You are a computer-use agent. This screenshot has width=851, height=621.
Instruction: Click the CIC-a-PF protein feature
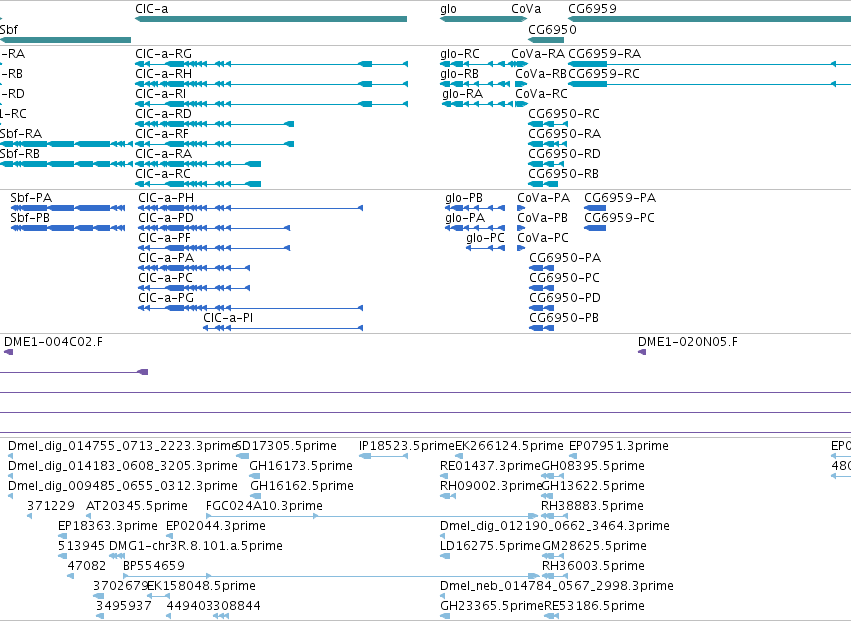pyautogui.click(x=214, y=248)
